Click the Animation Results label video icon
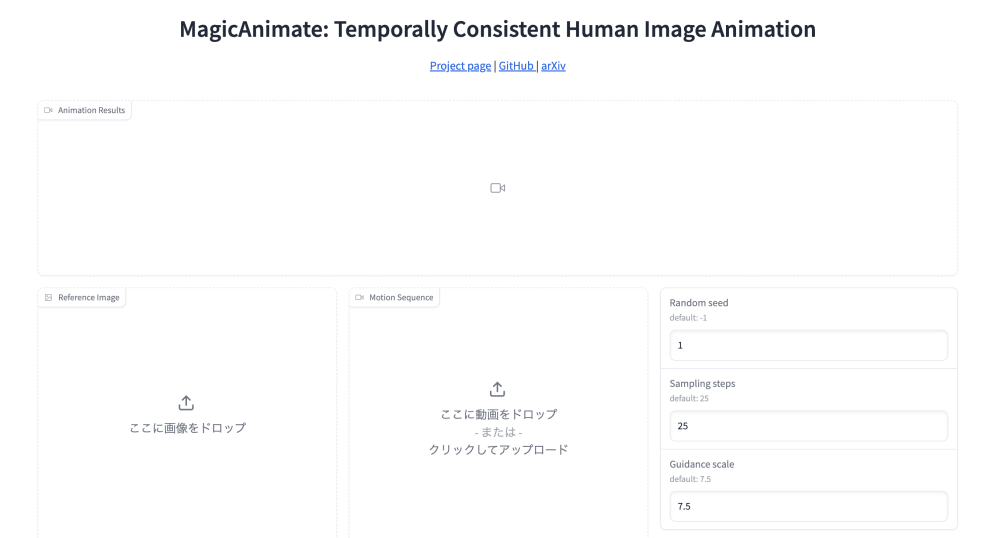The image size is (1000, 538). click(x=48, y=110)
